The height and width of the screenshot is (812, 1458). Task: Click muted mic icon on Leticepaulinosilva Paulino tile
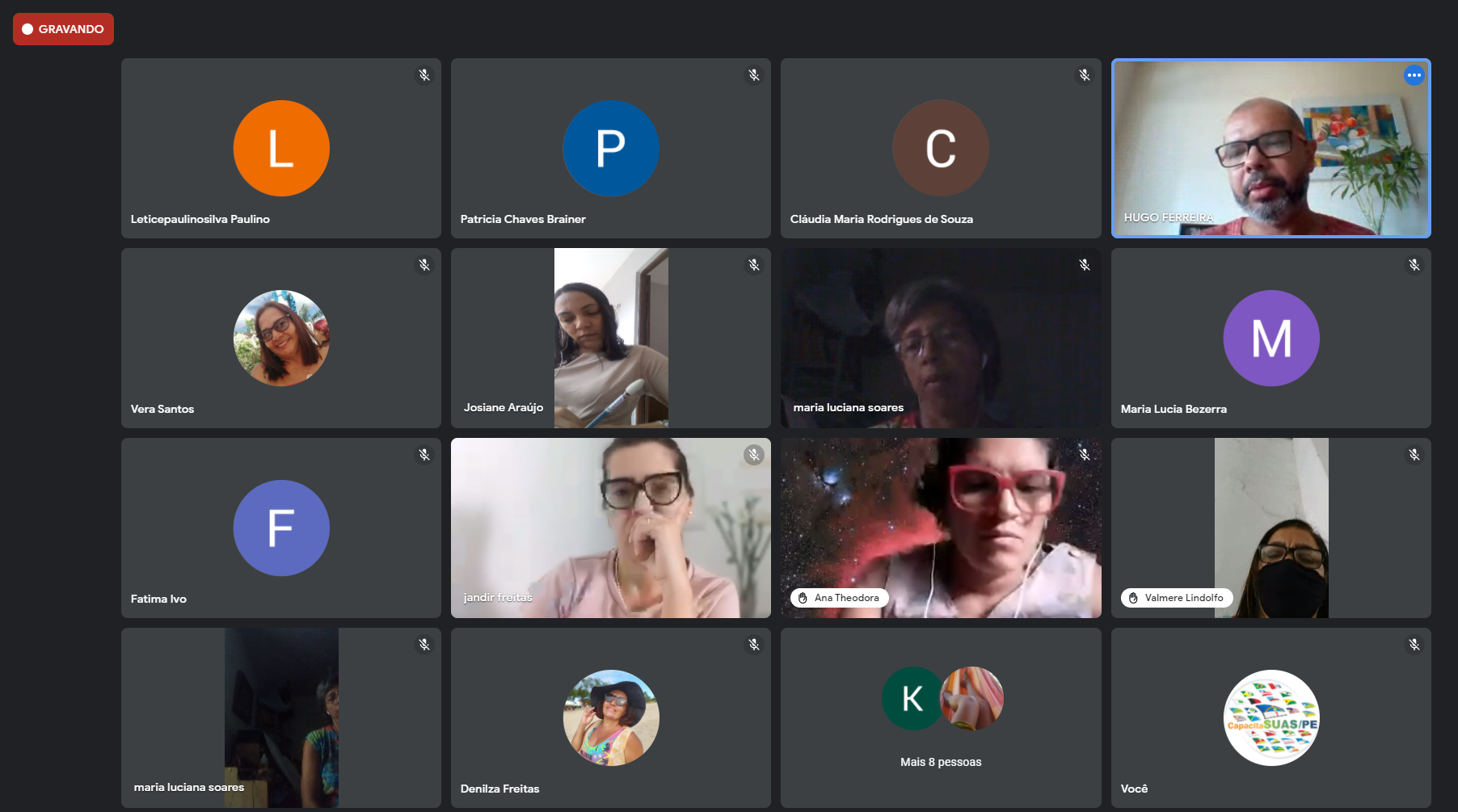tap(424, 75)
